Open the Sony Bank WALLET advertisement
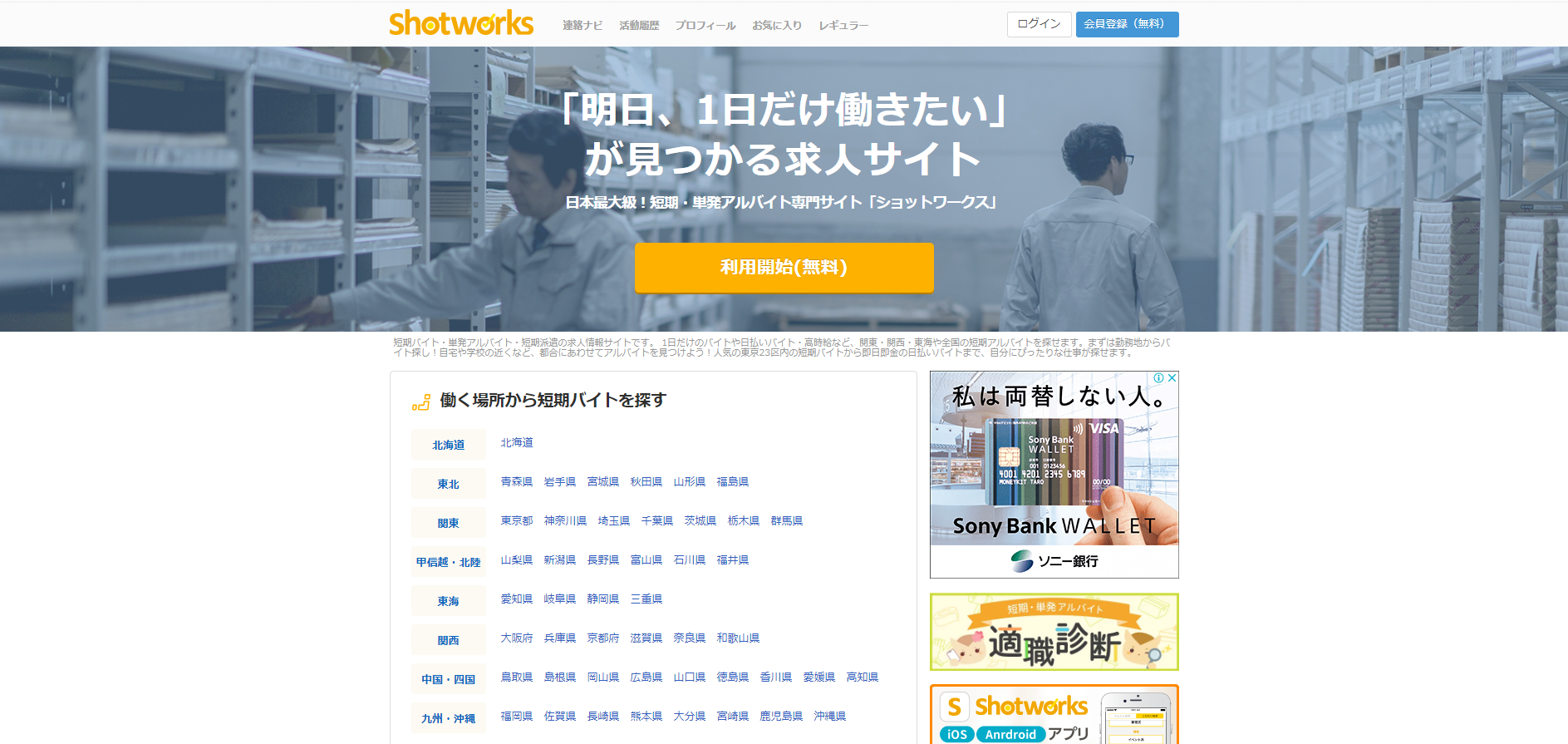 click(1054, 475)
